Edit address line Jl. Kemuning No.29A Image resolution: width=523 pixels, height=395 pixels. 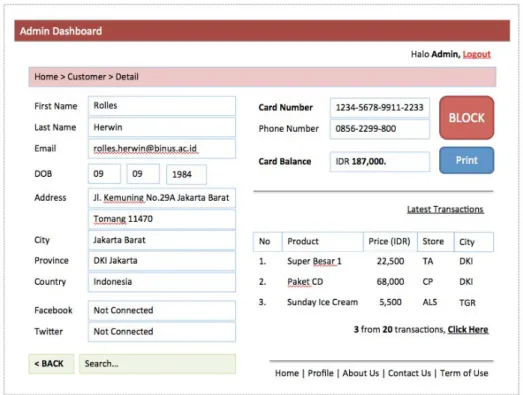coord(162,198)
